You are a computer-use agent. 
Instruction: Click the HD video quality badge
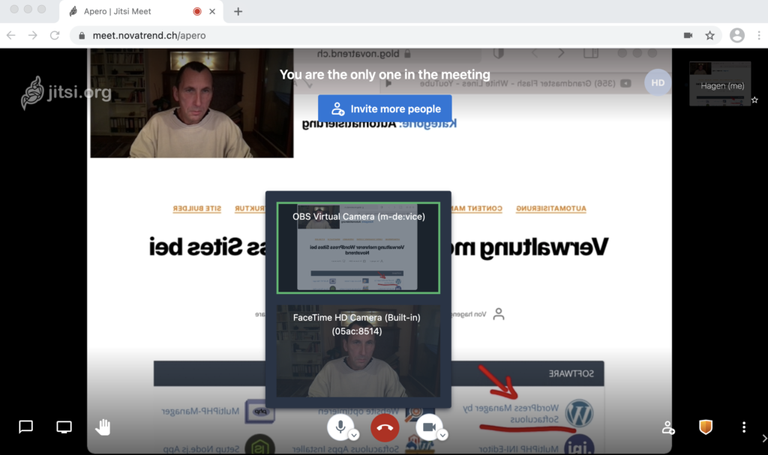pos(658,83)
